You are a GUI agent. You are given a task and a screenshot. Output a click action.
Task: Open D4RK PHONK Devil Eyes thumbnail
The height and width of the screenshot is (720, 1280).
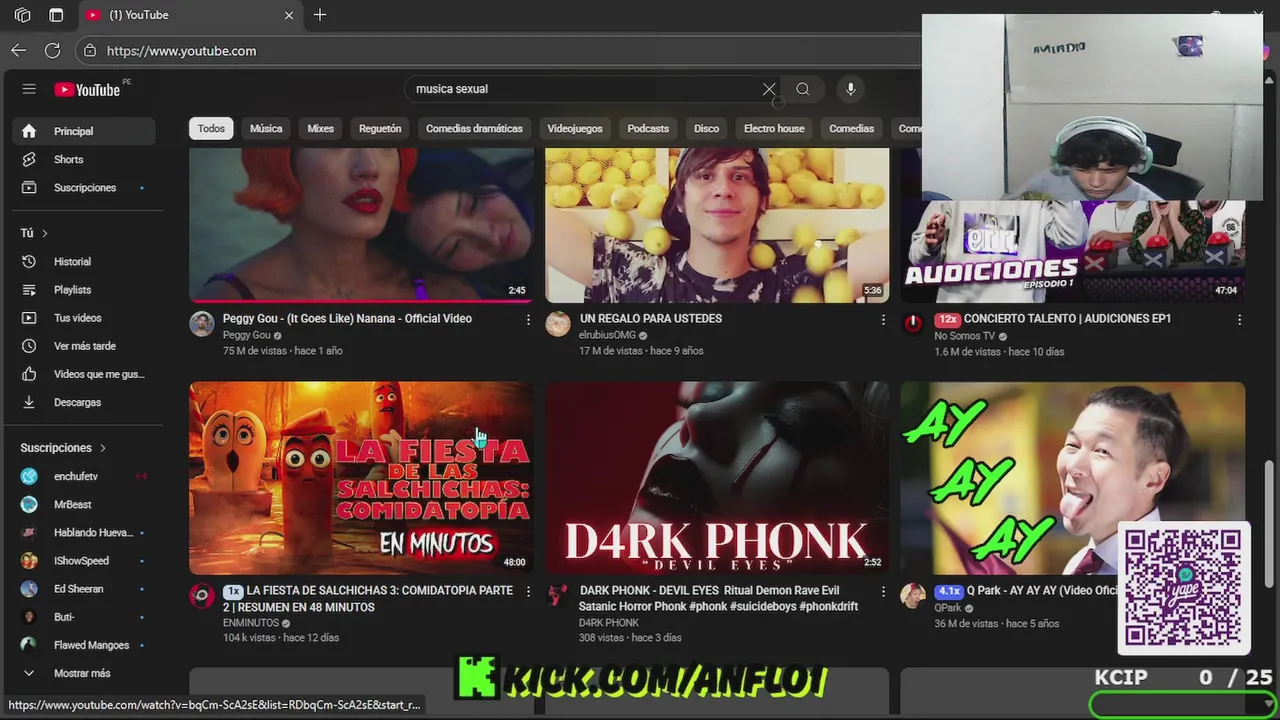click(x=717, y=478)
